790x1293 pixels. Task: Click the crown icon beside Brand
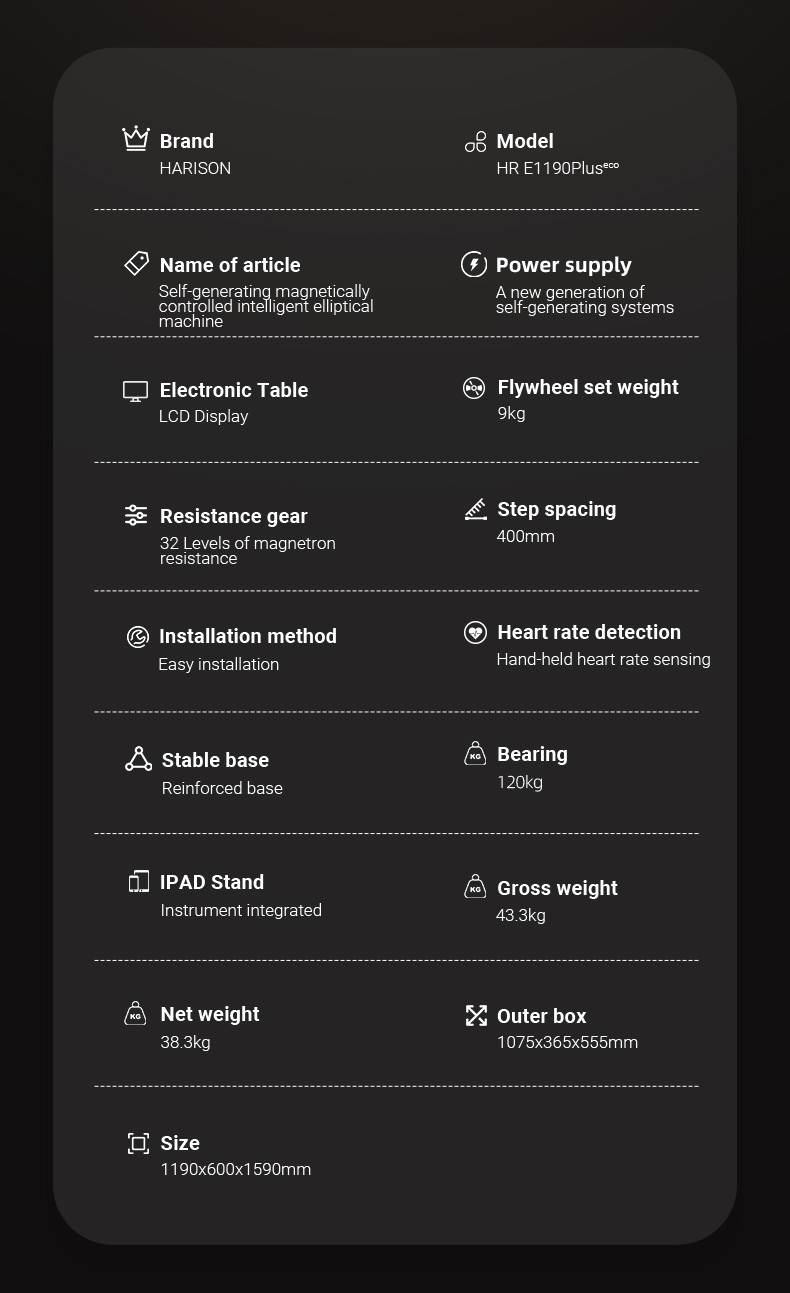[x=136, y=138]
